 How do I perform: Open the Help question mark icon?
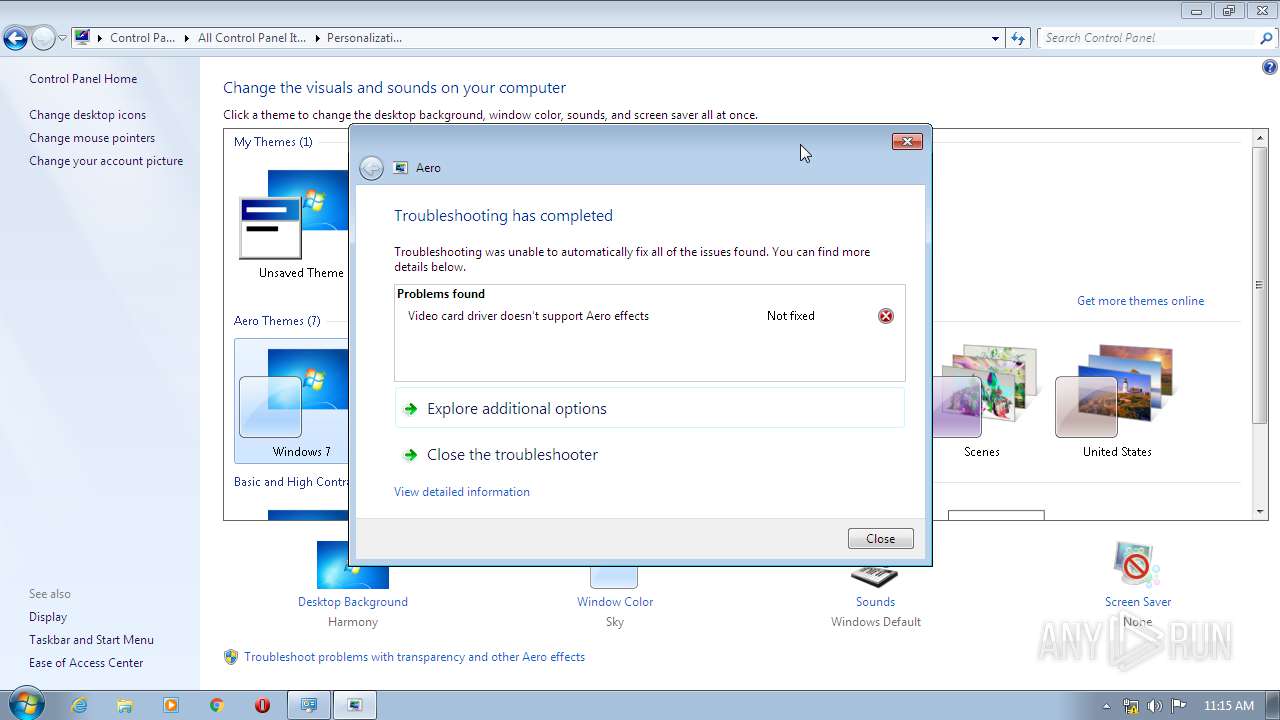(x=1270, y=68)
